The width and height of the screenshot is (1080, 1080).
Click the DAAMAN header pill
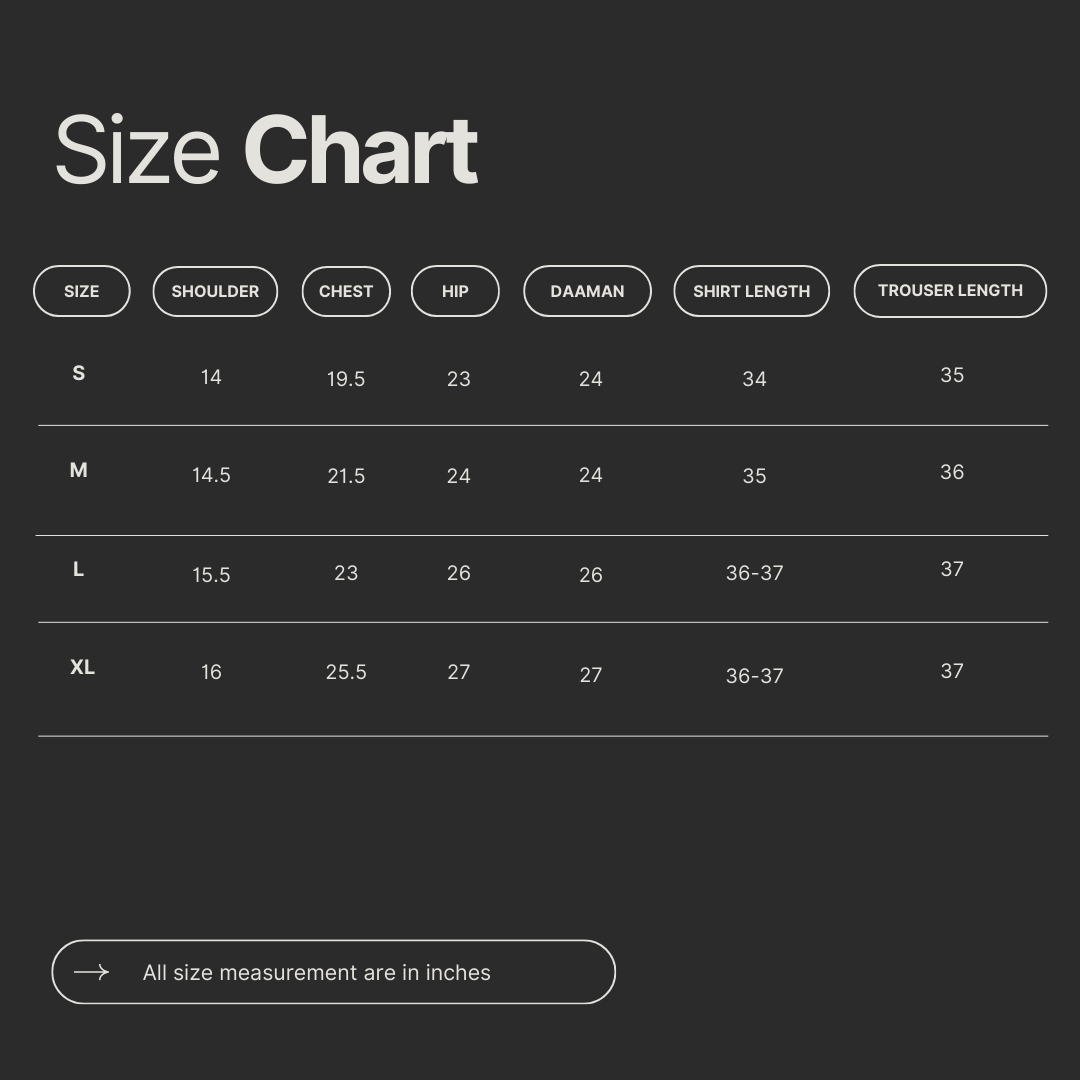click(587, 291)
